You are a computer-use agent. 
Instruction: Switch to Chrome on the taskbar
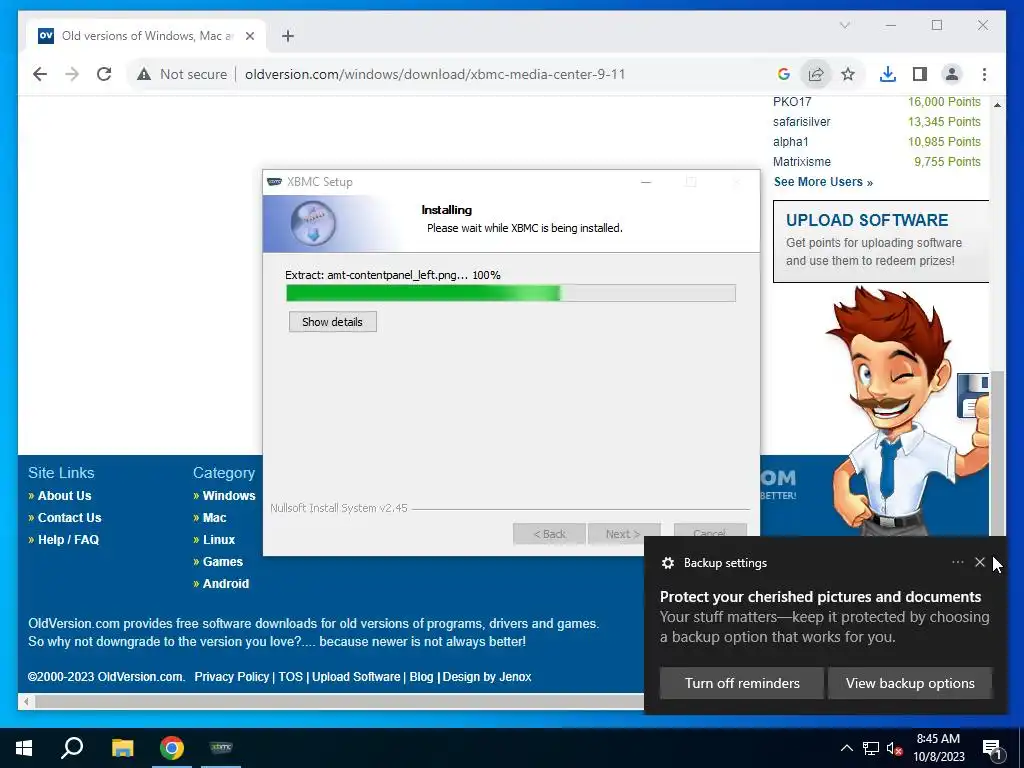click(x=172, y=748)
